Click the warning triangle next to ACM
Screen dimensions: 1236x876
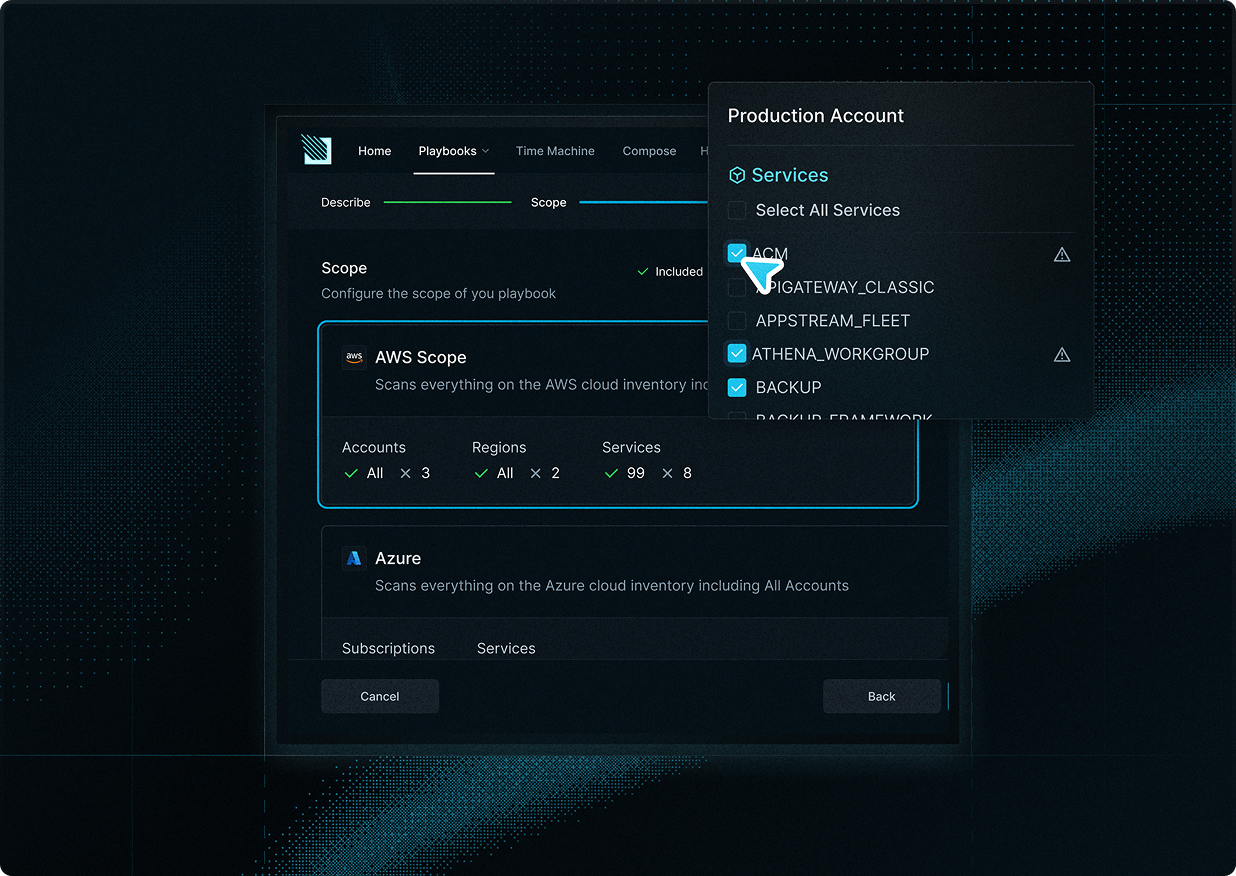[x=1061, y=254]
